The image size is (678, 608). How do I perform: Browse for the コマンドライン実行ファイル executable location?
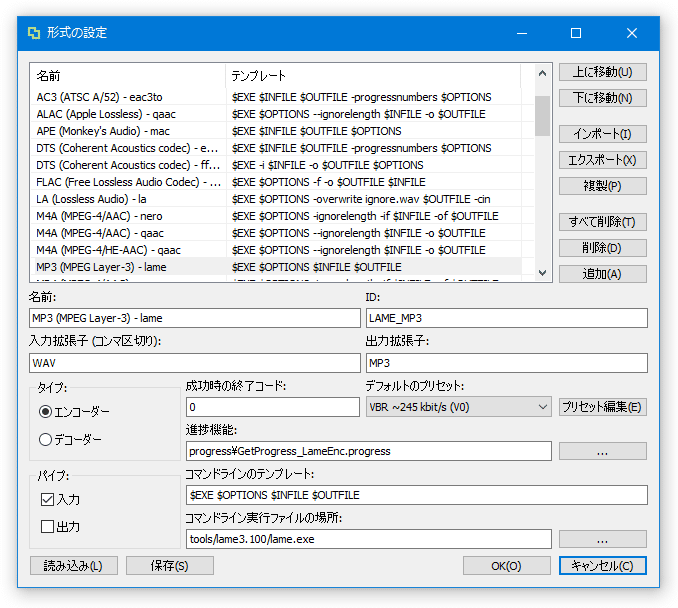point(602,539)
